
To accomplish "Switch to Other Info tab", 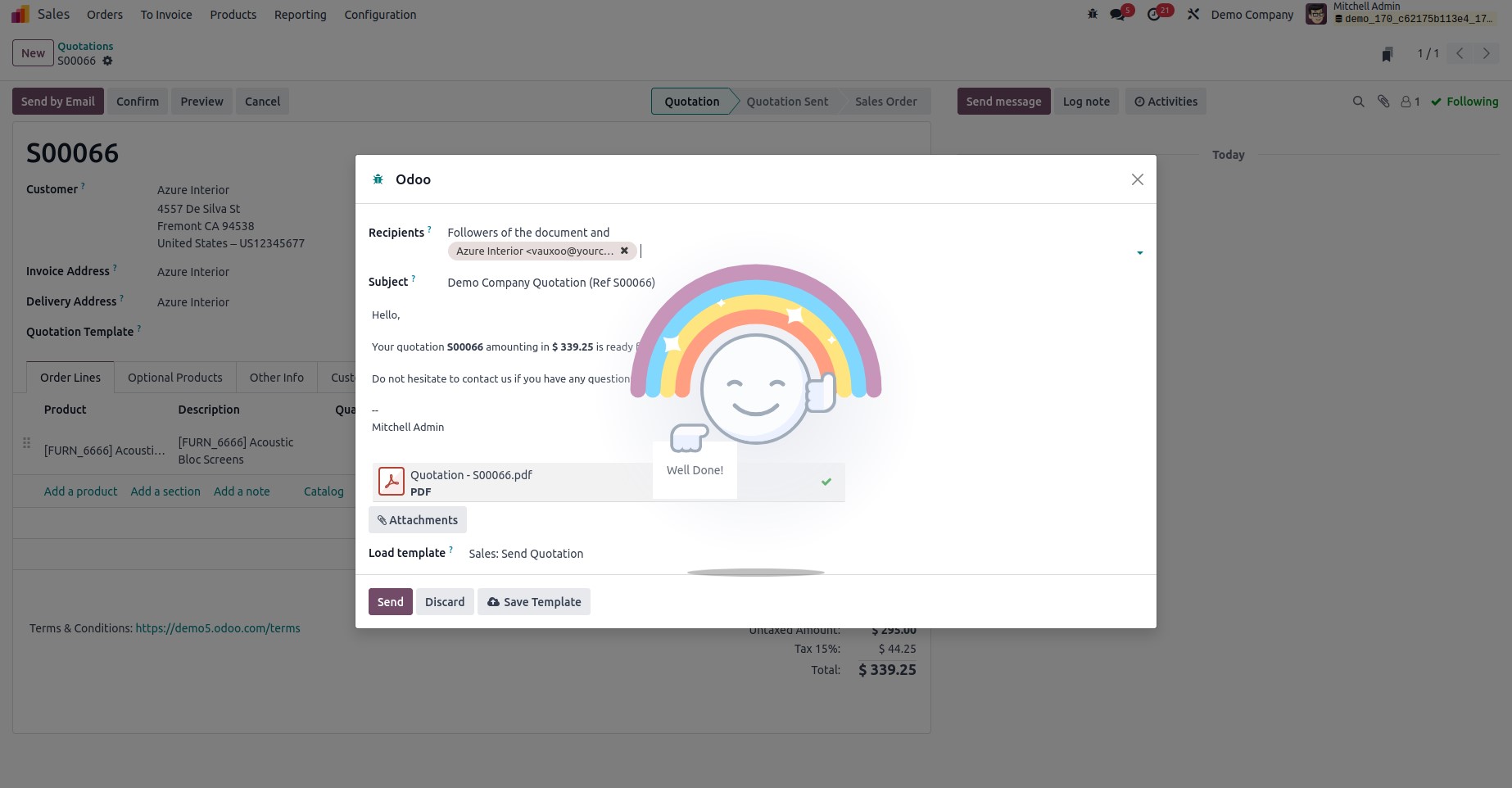I will tap(277, 378).
